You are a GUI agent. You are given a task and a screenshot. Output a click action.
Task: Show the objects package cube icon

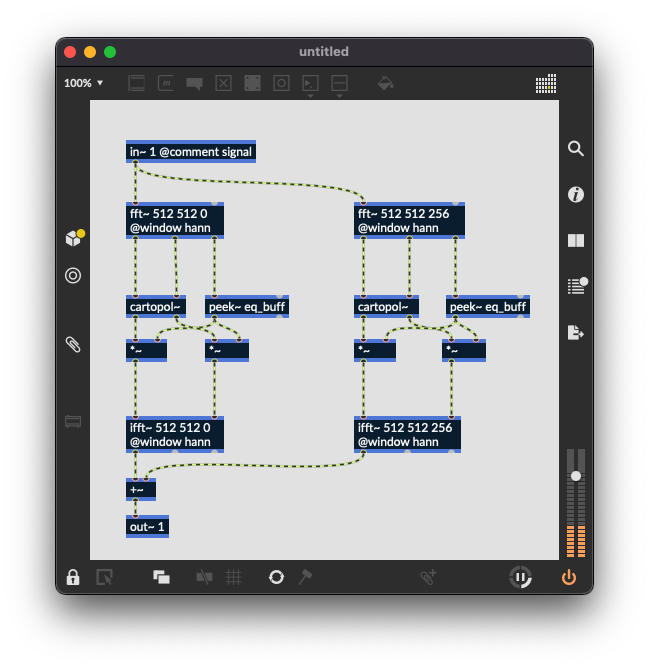tap(73, 238)
